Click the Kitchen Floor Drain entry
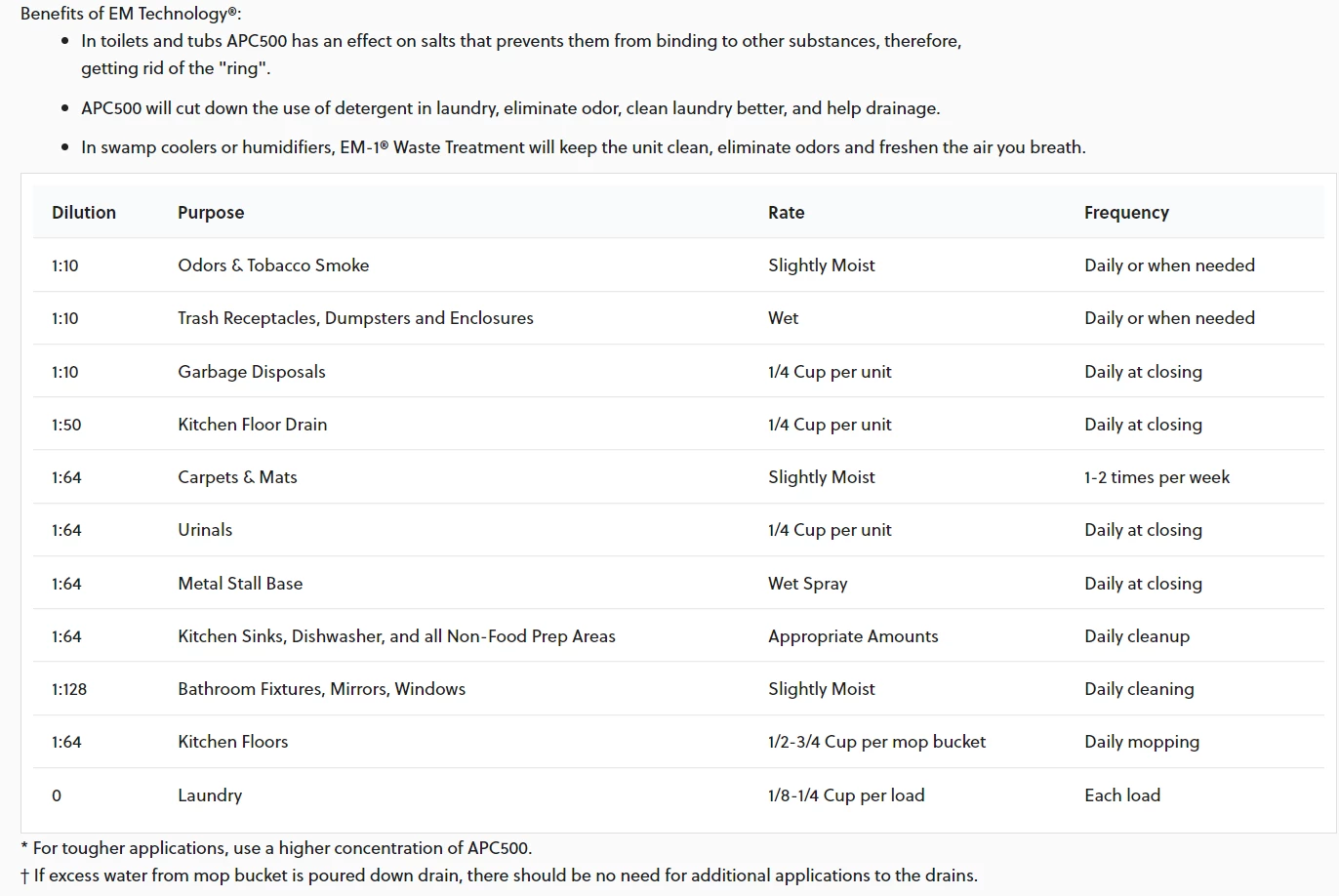Screen dimensions: 1339x896 click(252, 425)
